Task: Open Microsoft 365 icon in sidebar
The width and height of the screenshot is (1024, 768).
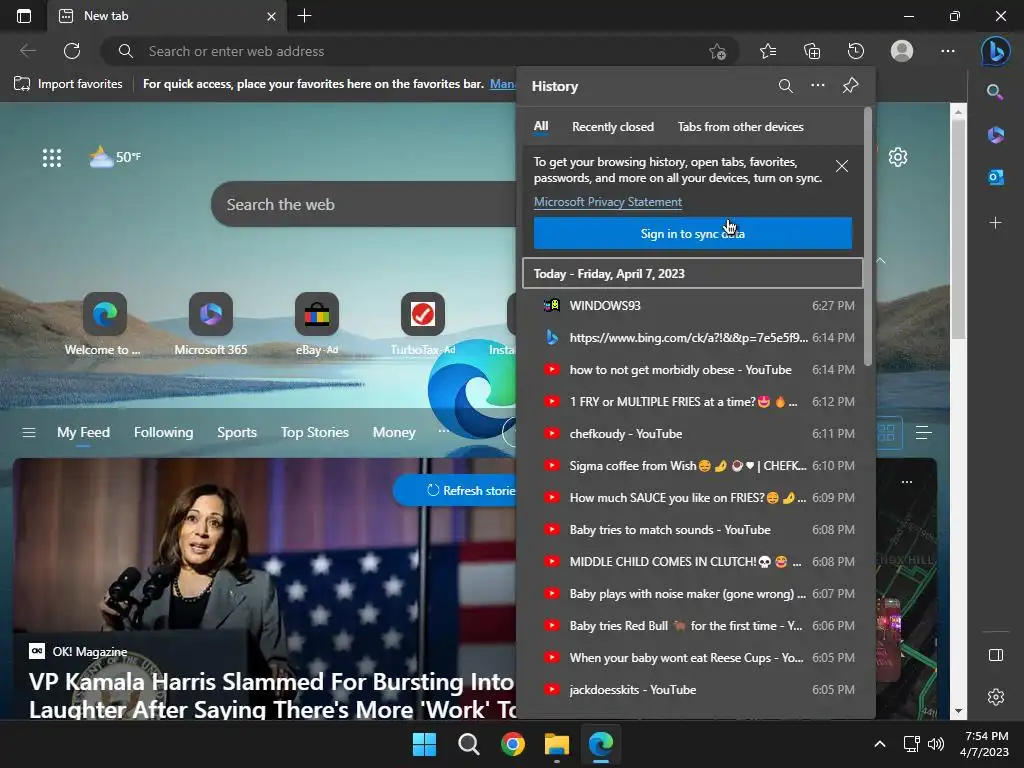Action: pos(995,135)
